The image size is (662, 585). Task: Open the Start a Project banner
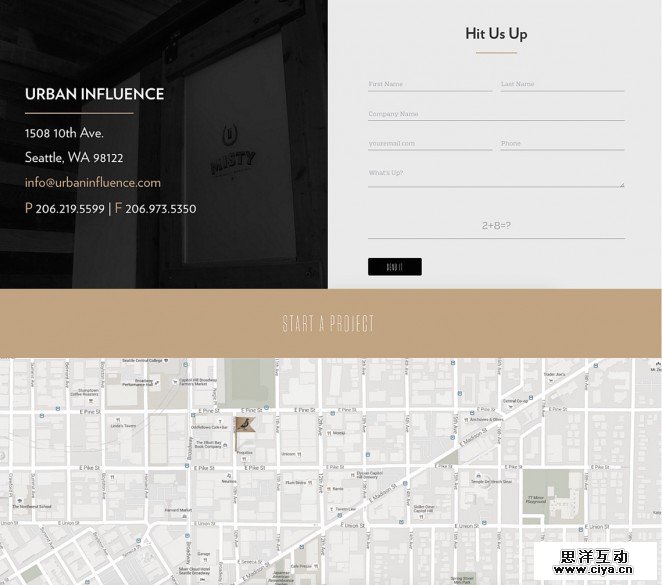329,323
